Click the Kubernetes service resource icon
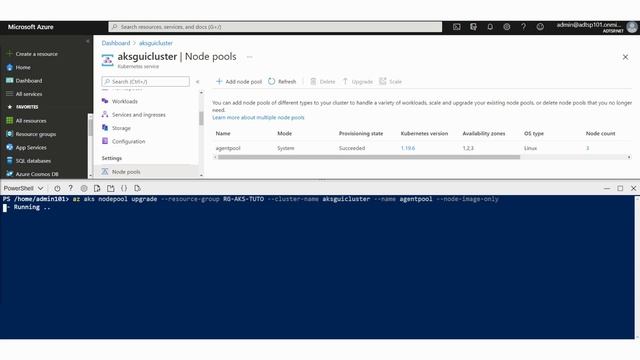Image resolution: width=640 pixels, height=360 pixels. click(107, 60)
